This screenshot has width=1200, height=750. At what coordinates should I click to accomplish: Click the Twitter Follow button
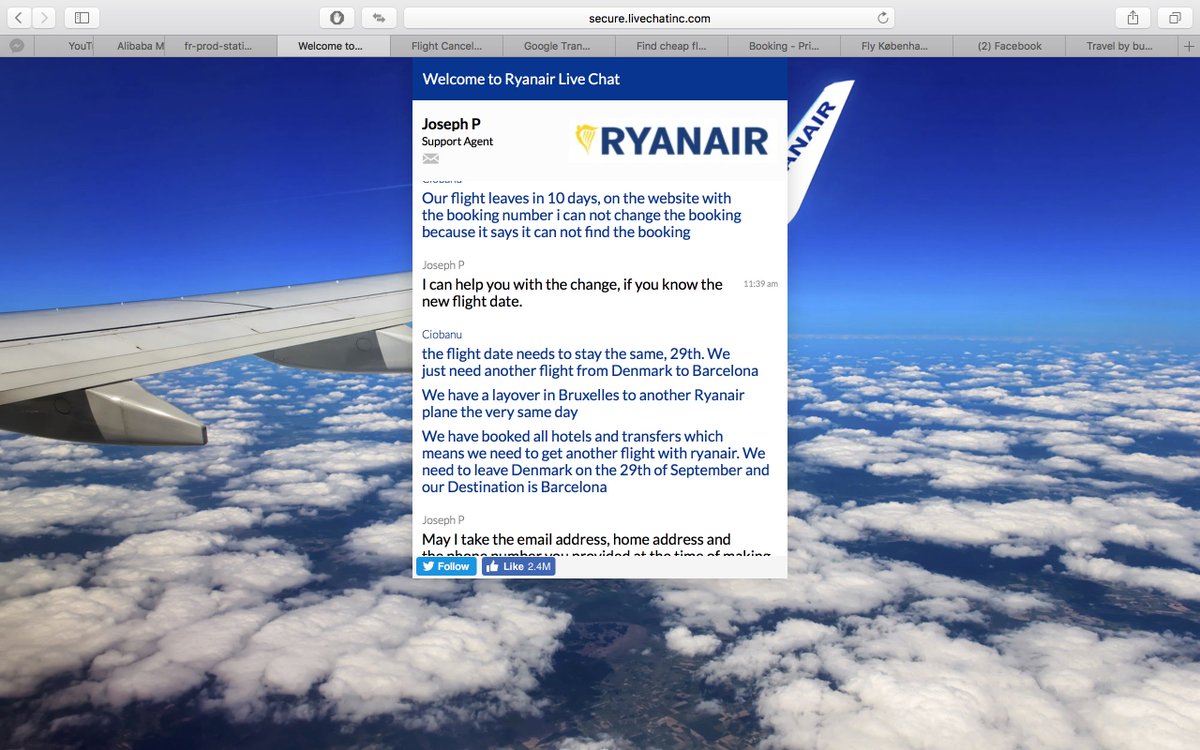(x=446, y=566)
